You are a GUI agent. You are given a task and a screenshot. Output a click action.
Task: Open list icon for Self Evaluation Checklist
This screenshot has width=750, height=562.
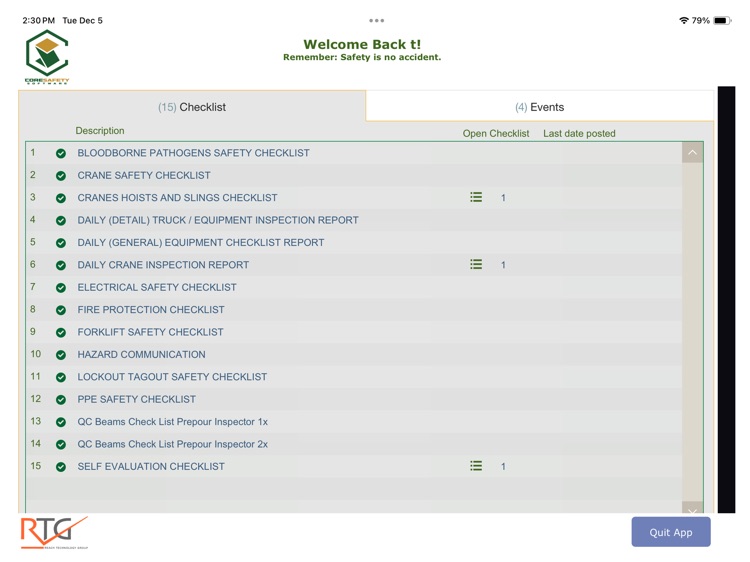click(x=476, y=466)
